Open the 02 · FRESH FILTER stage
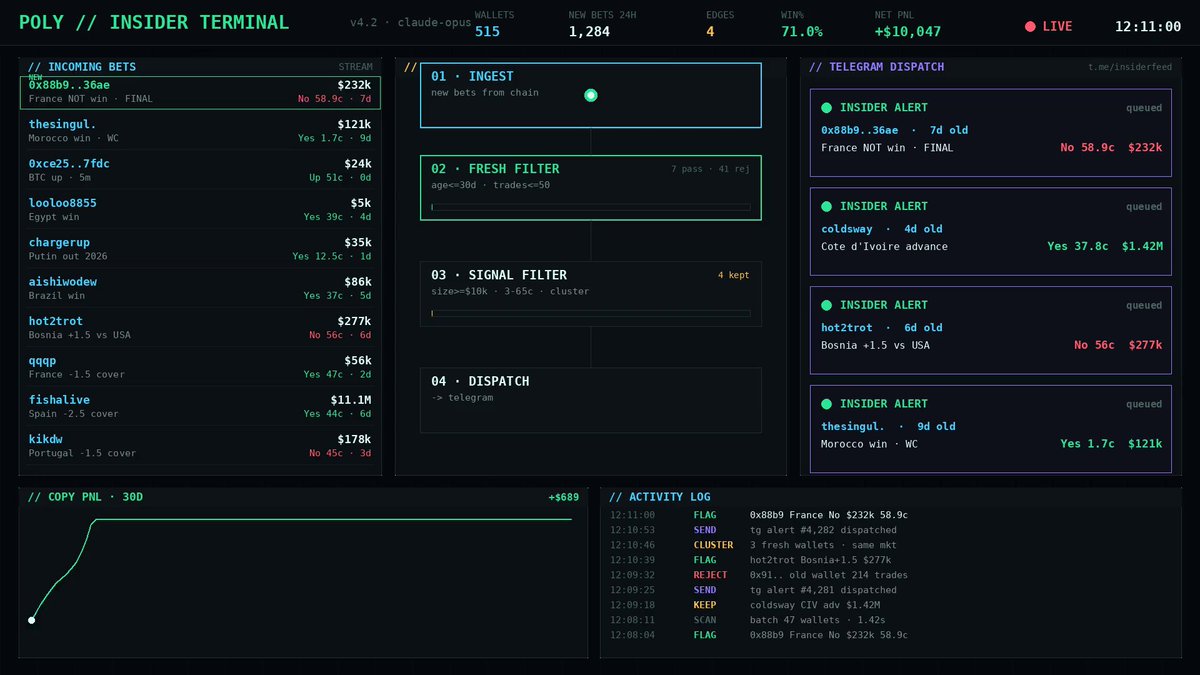The height and width of the screenshot is (675, 1200). pos(590,188)
